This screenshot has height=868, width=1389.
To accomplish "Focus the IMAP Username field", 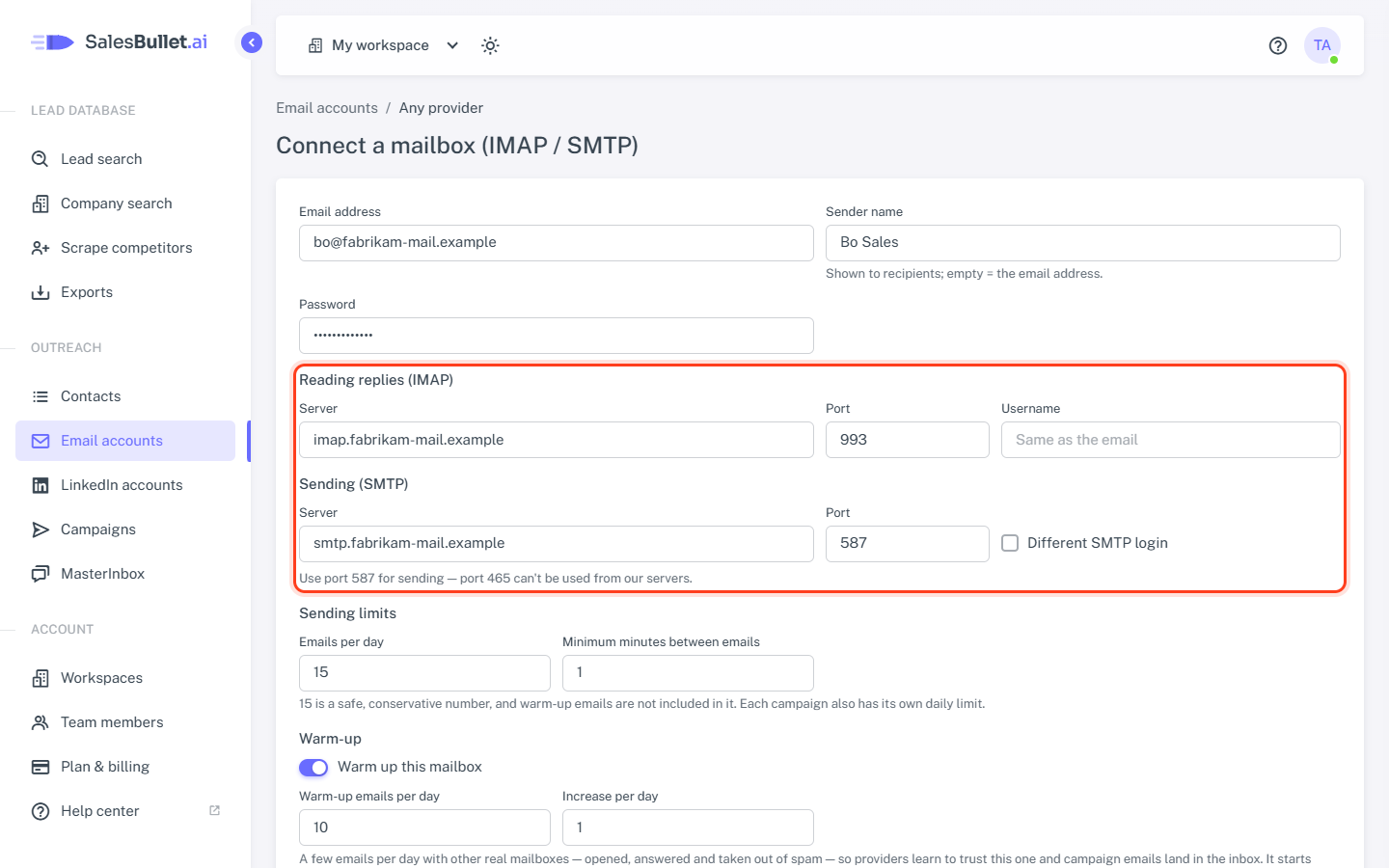I will pyautogui.click(x=1171, y=440).
